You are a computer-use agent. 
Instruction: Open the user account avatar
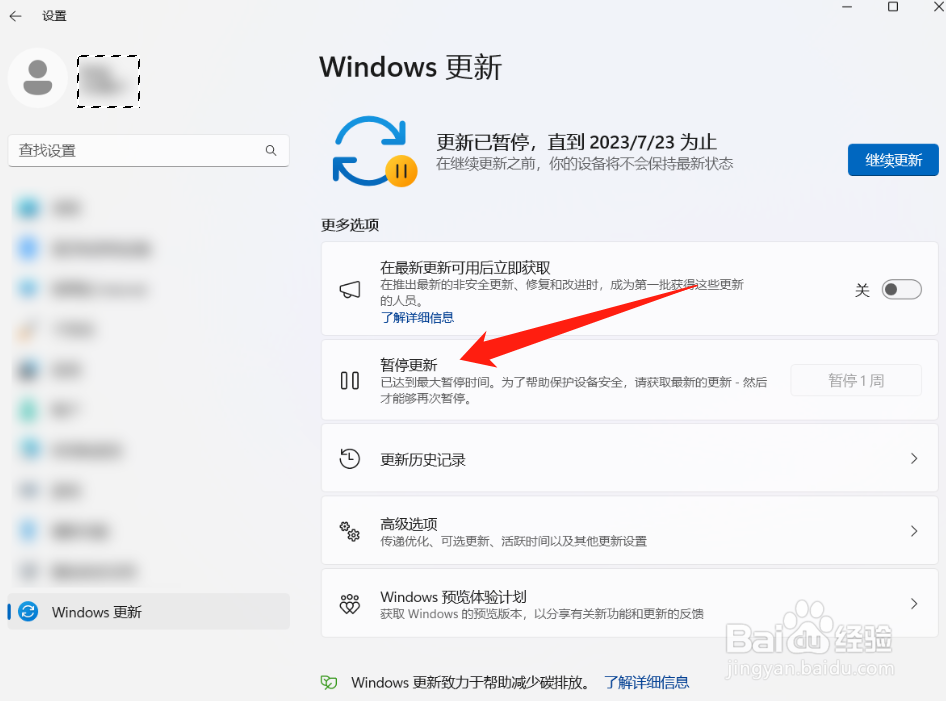37,78
